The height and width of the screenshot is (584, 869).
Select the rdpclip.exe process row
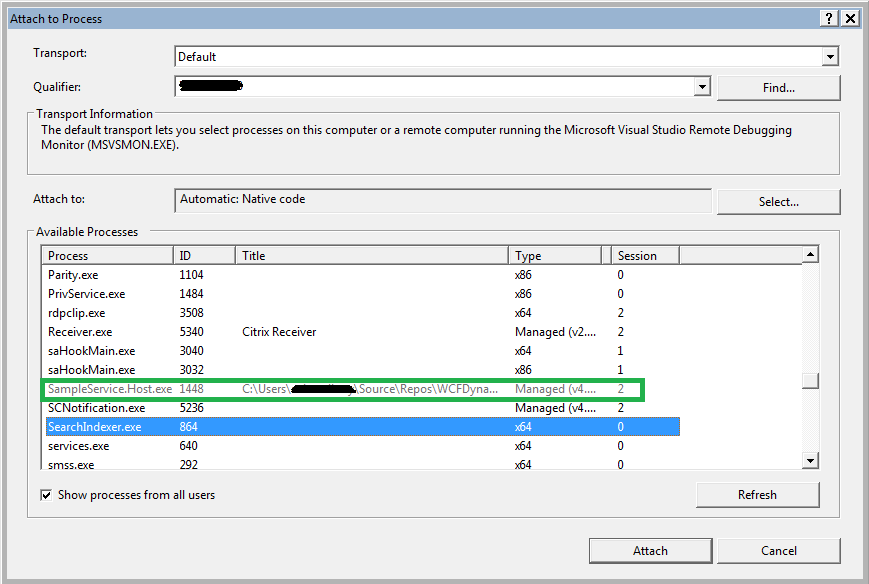coord(361,313)
